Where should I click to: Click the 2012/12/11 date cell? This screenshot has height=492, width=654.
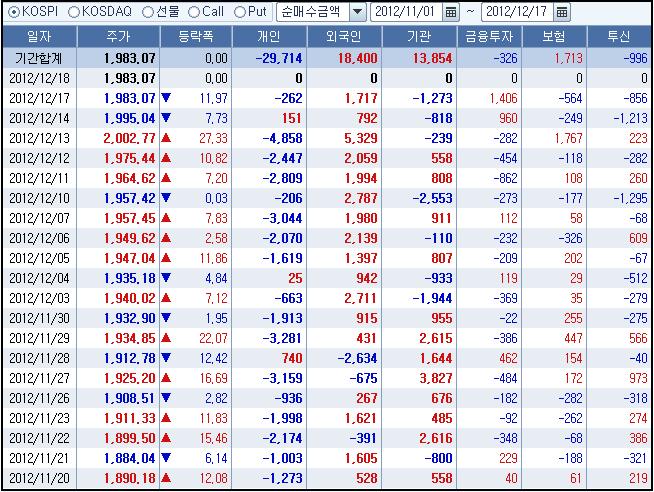point(40,178)
